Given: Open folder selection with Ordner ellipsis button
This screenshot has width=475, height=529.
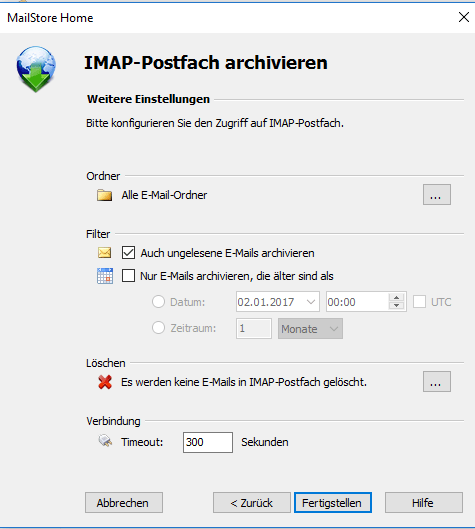Looking at the screenshot, I should tap(437, 195).
